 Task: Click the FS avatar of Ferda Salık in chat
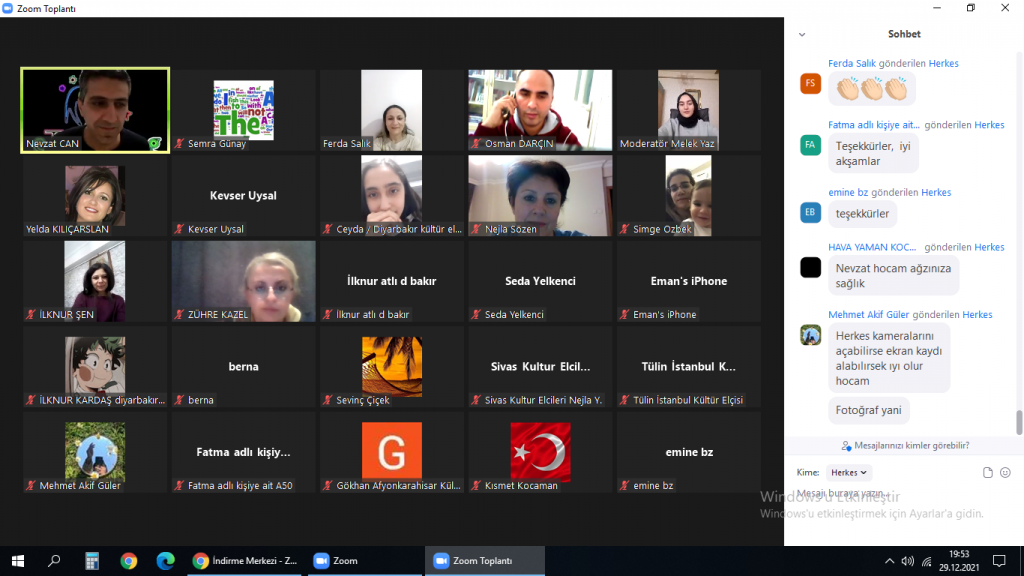[x=811, y=84]
